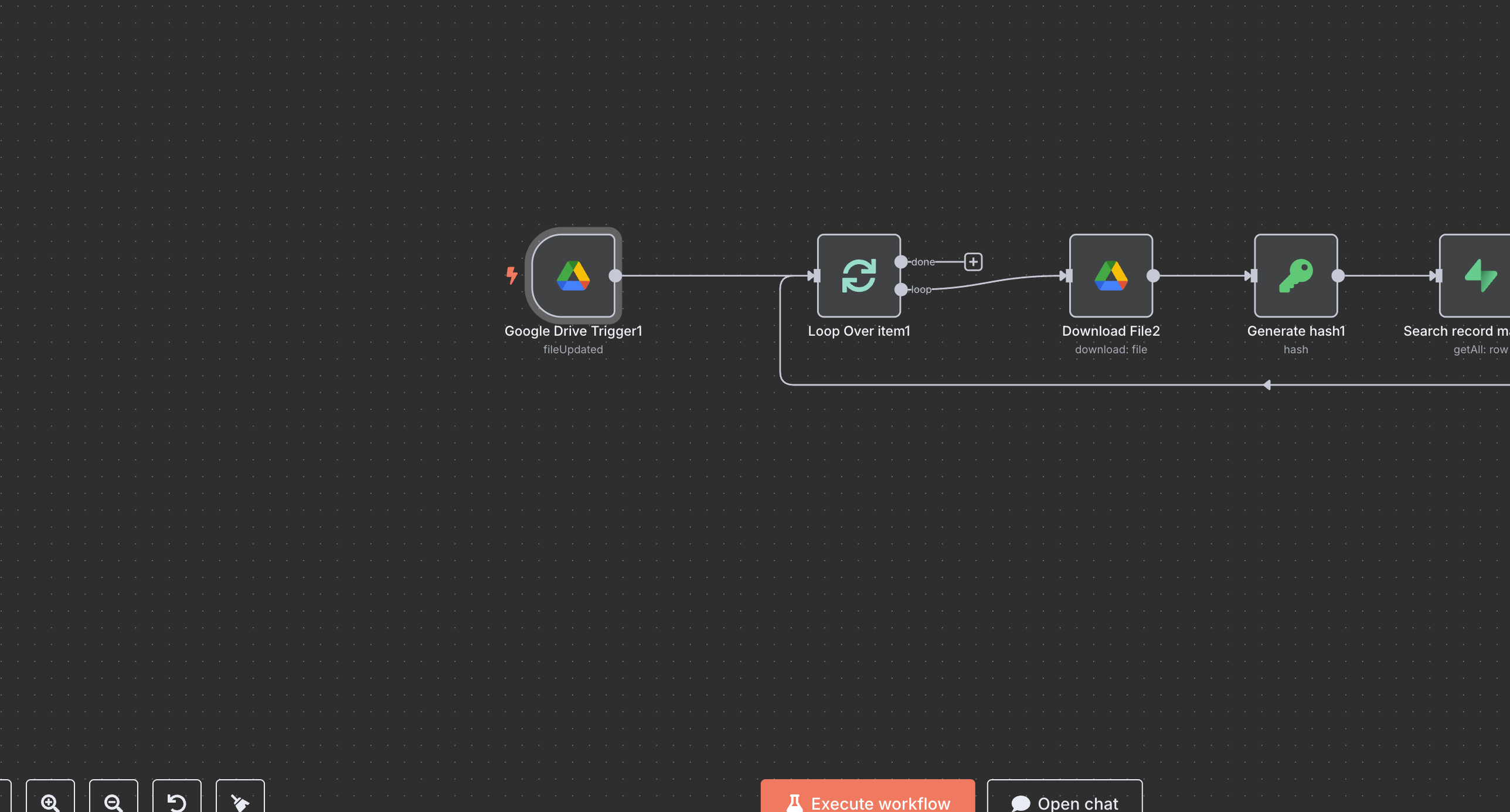Click the Download File2 output connector
The image size is (1510, 812).
click(x=1153, y=275)
